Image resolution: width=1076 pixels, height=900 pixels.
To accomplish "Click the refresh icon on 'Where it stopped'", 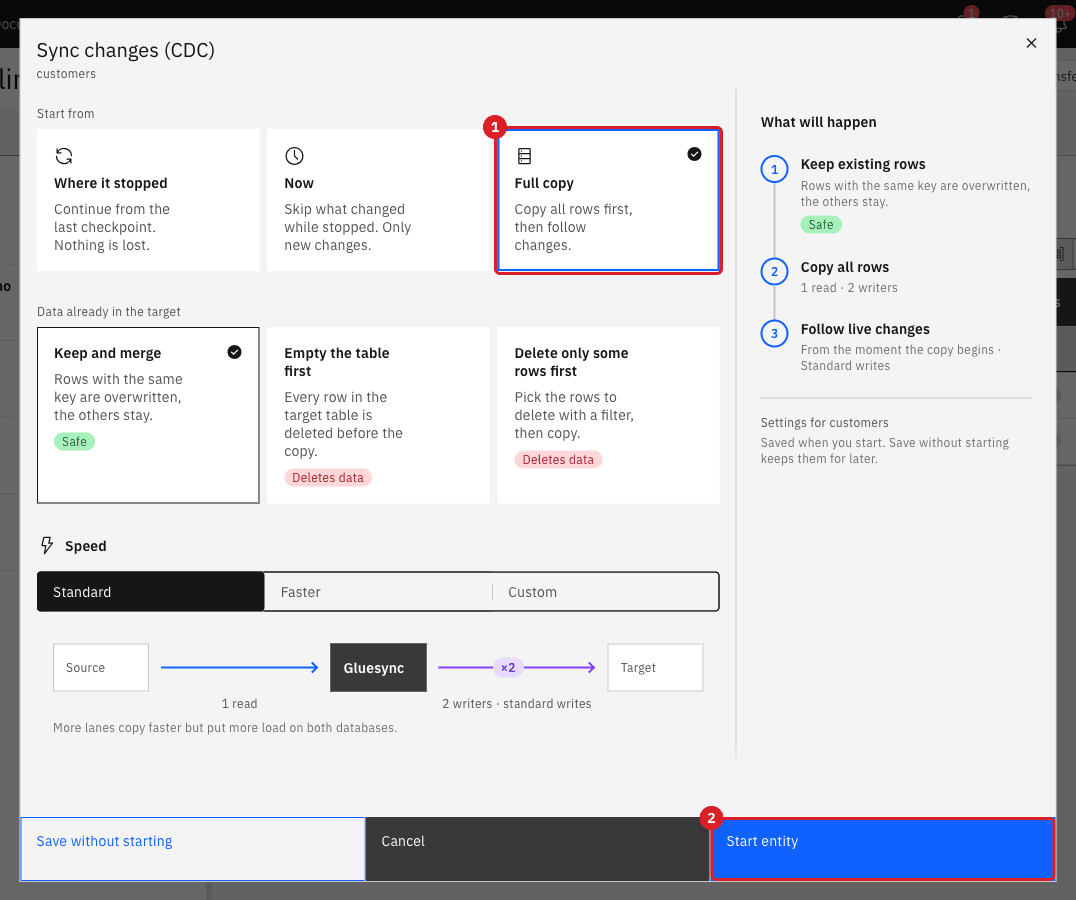I will (64, 156).
